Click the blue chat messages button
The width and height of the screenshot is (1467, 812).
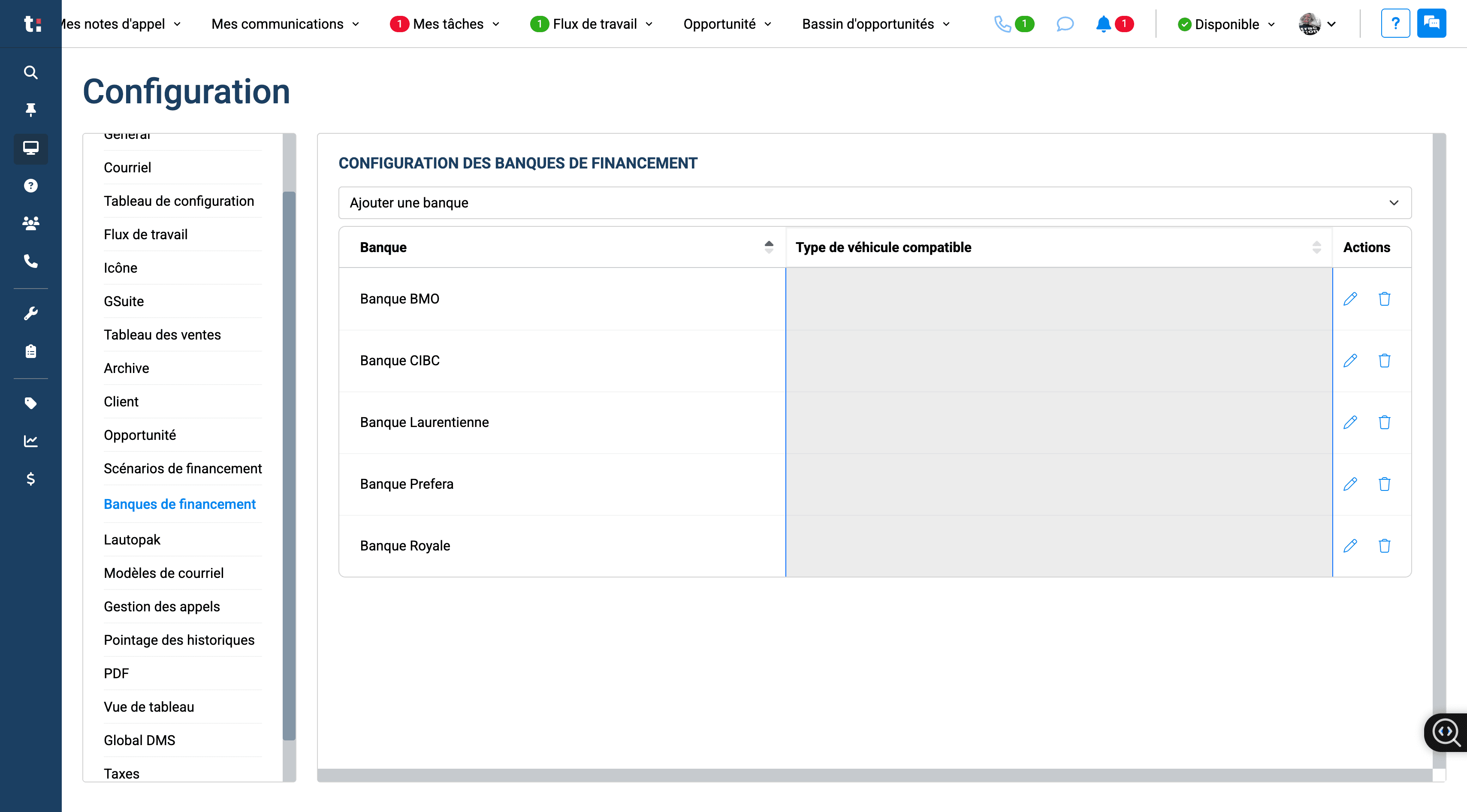(1431, 23)
